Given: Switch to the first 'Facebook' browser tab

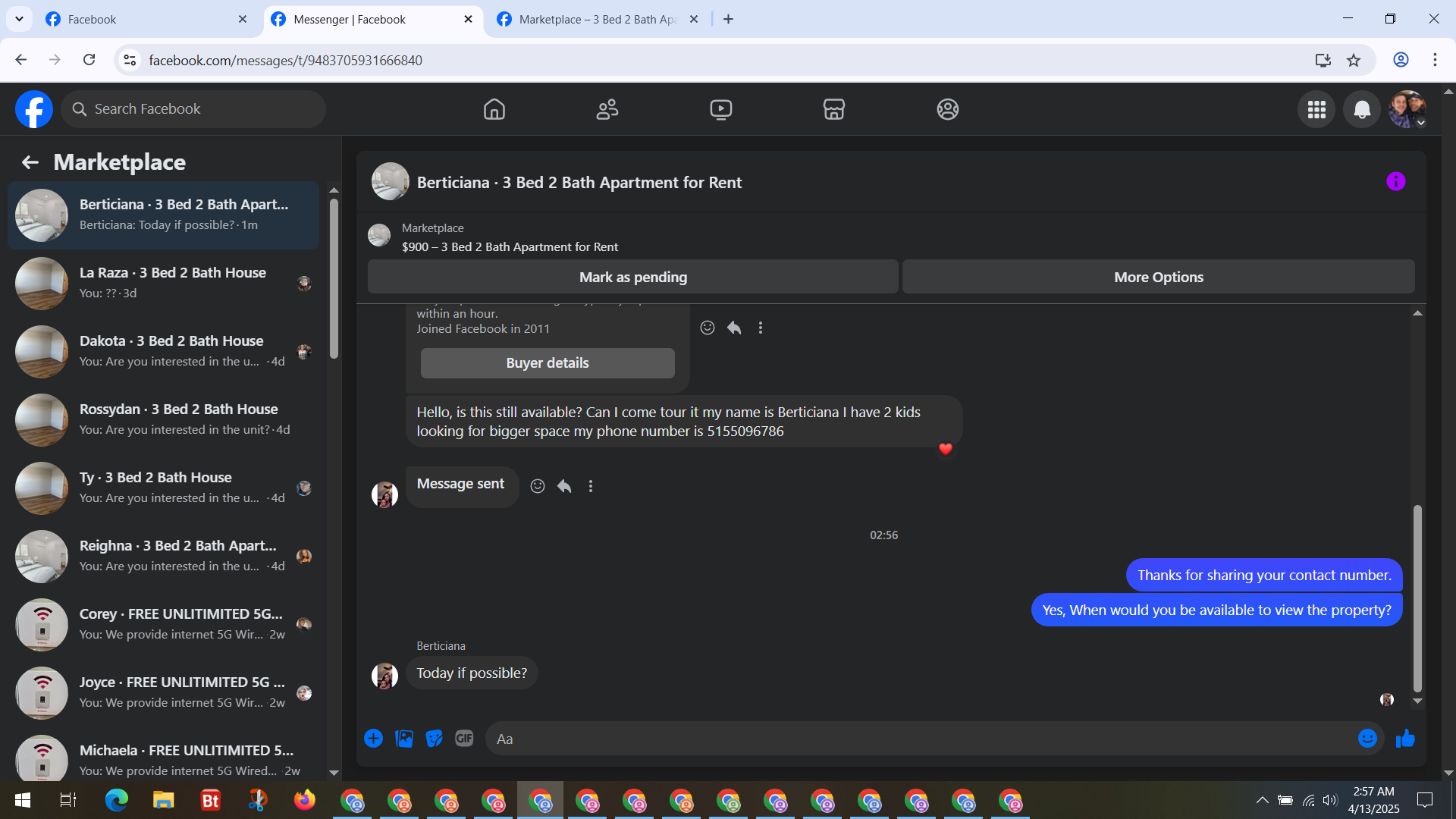Looking at the screenshot, I should (146, 19).
